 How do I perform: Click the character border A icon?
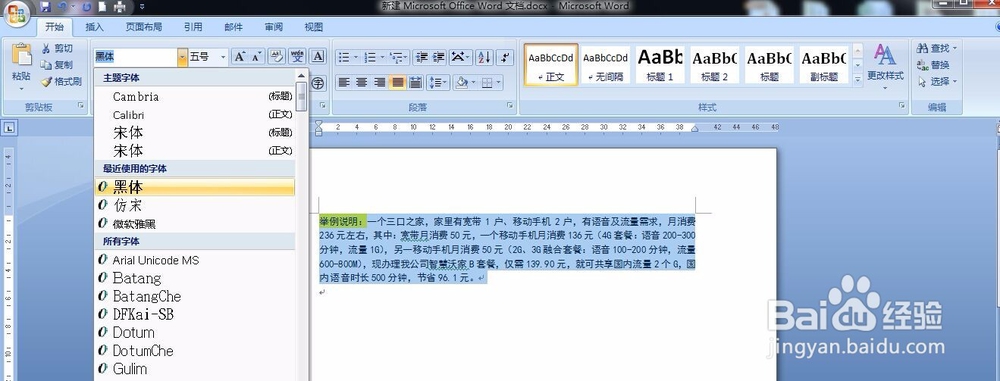coord(318,57)
